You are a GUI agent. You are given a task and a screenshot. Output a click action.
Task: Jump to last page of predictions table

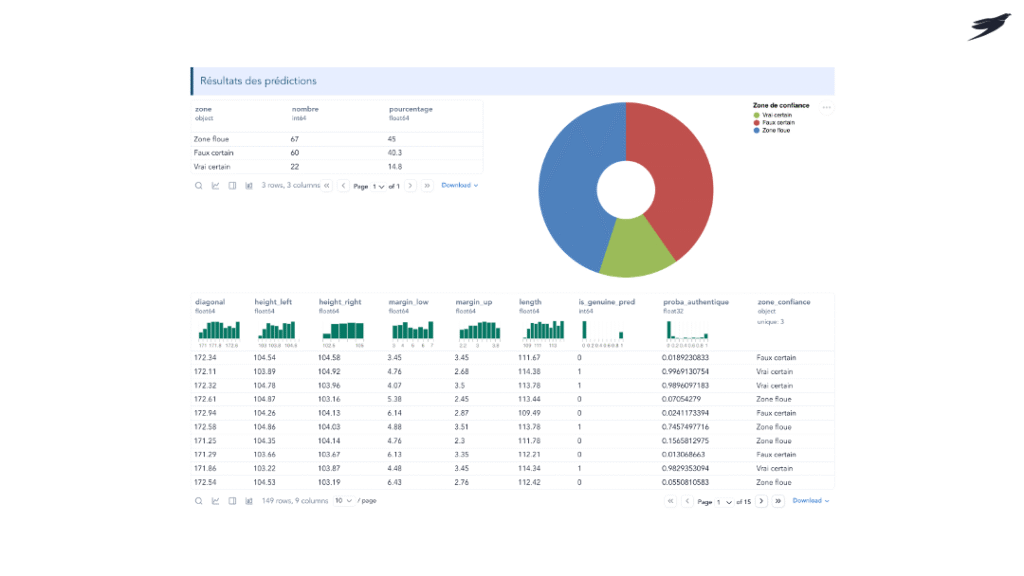tap(778, 501)
